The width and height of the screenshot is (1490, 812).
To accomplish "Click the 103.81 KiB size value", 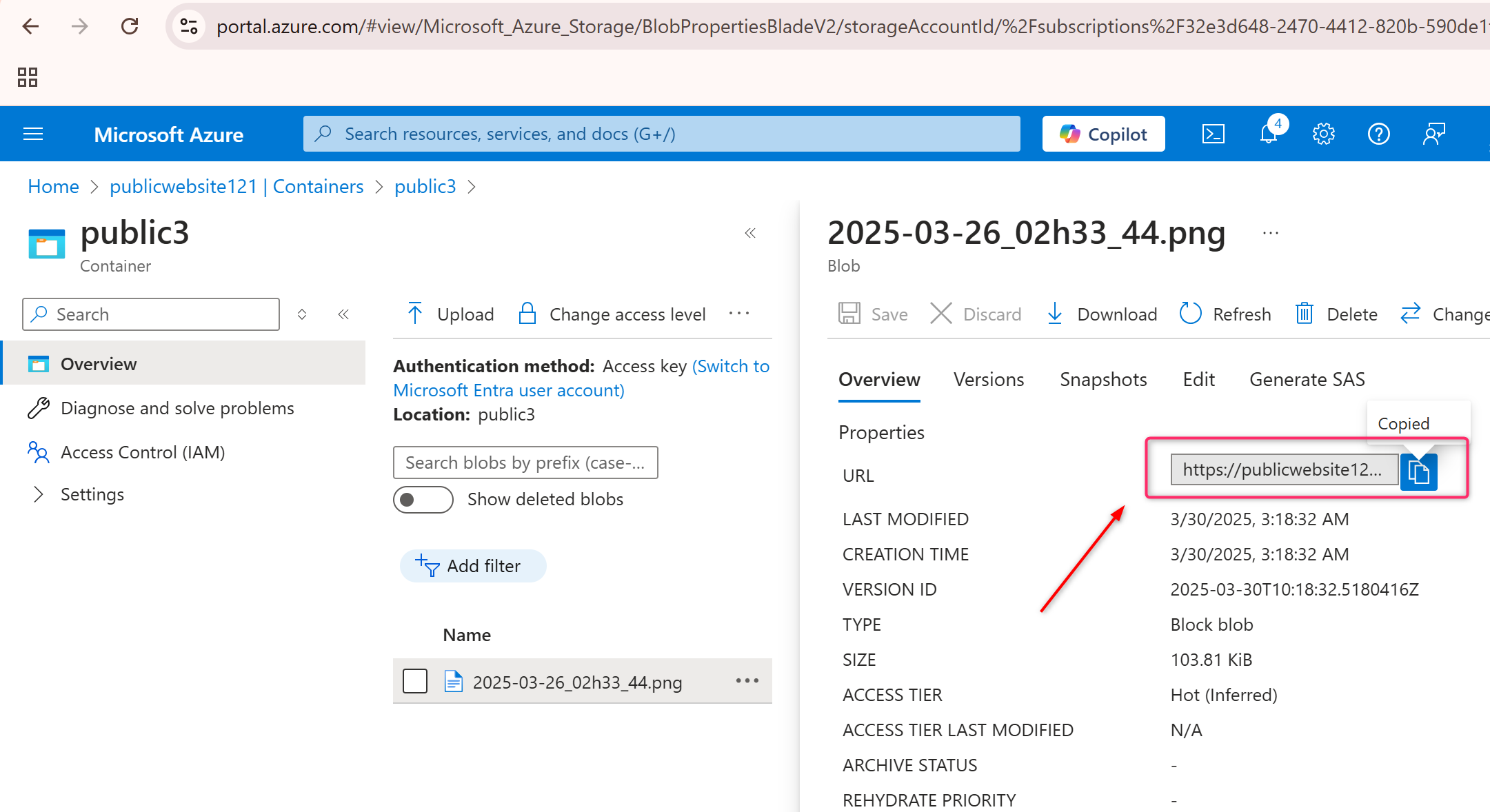I will [1211, 660].
